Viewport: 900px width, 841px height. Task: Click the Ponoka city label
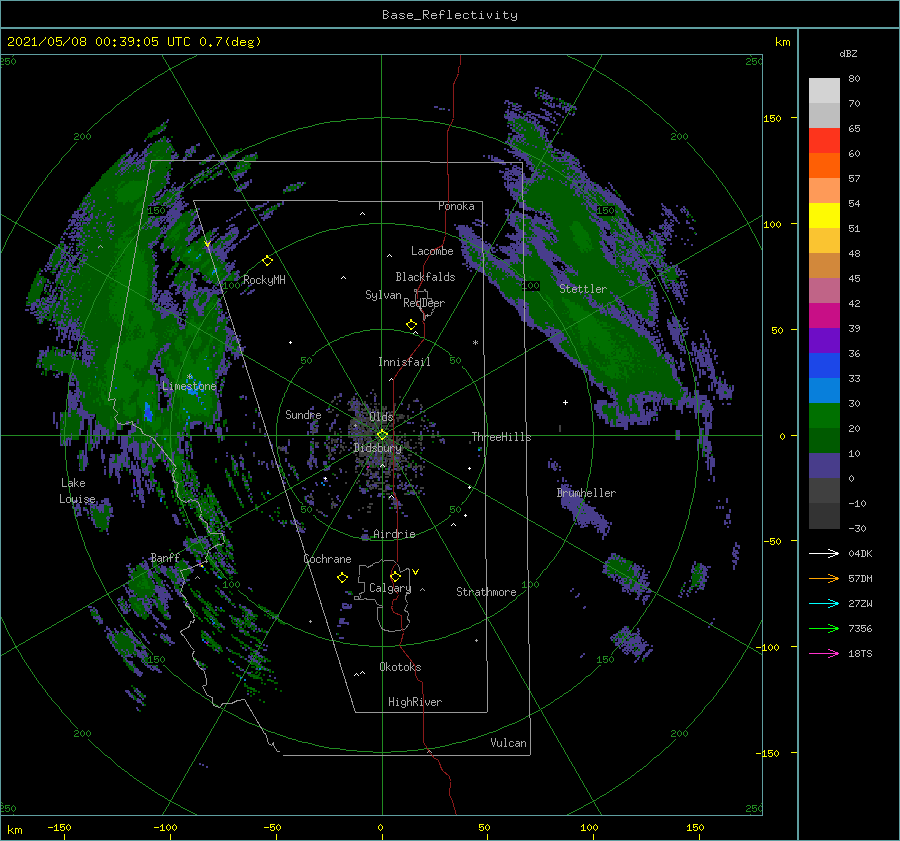pyautogui.click(x=456, y=206)
